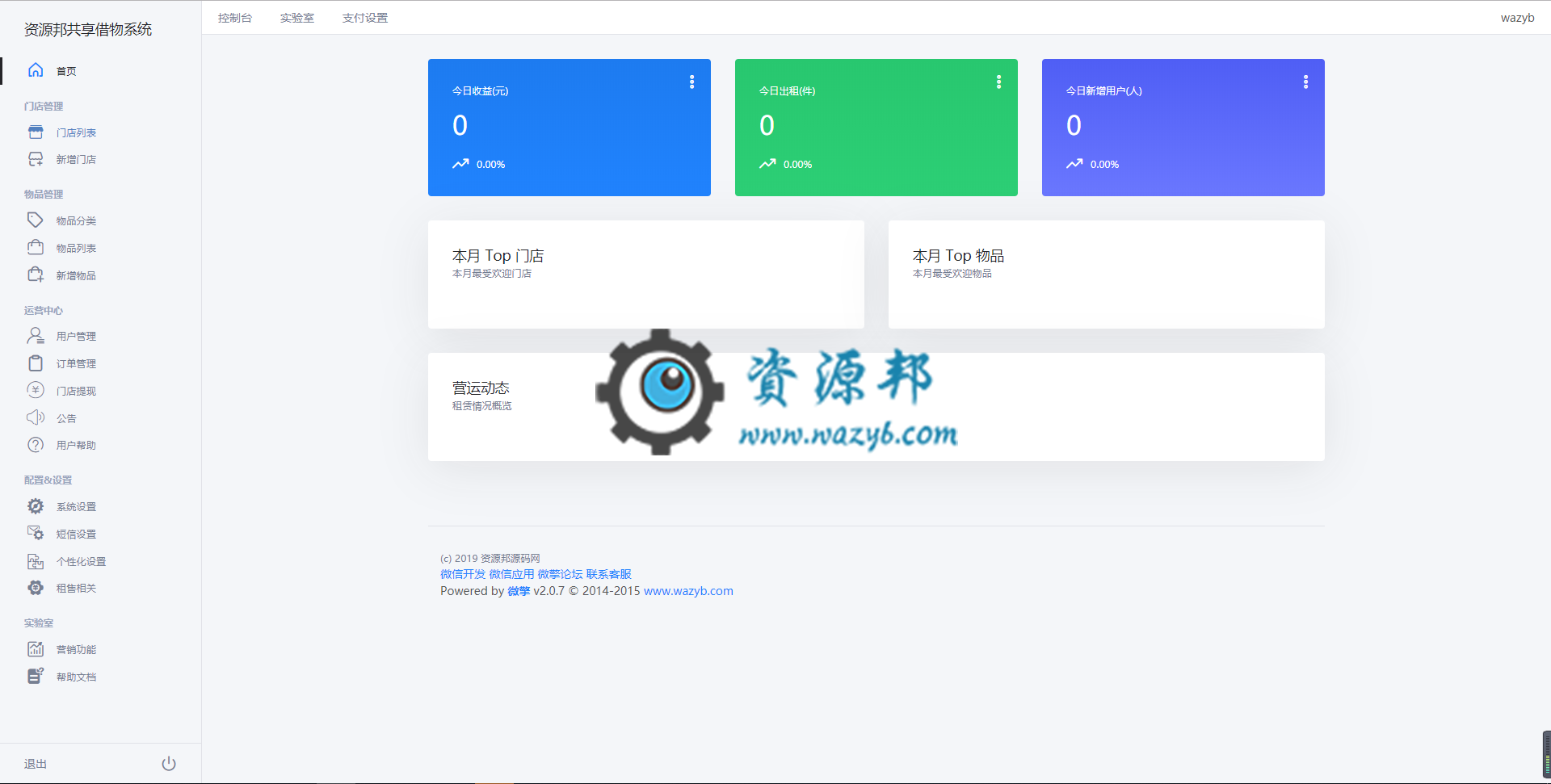This screenshot has height=784, width=1551.
Task: Open the www.wazyb.com footer link
Action: (688, 591)
